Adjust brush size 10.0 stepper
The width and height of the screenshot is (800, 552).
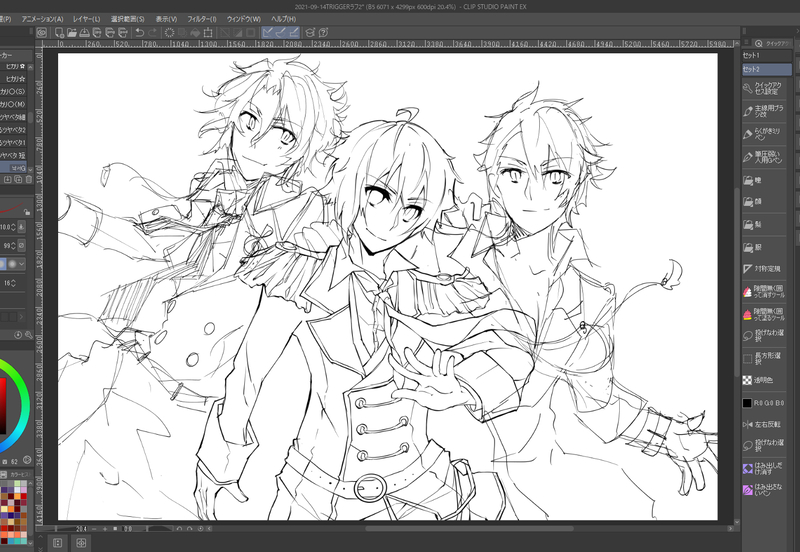click(13, 227)
